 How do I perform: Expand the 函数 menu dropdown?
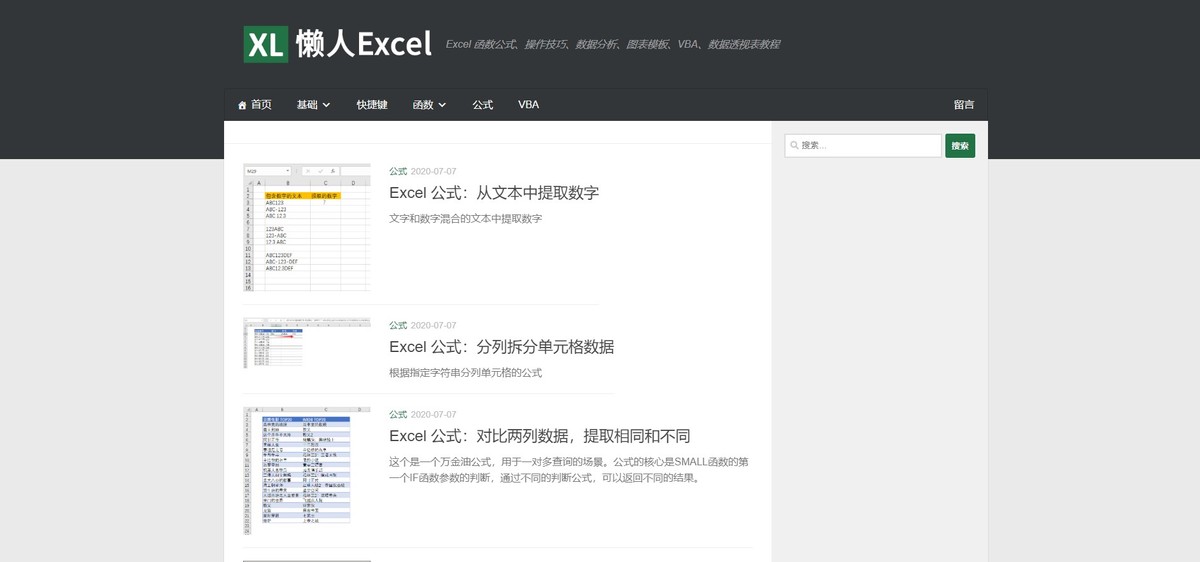pos(429,105)
